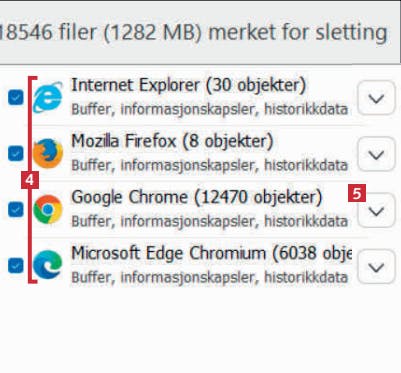Expand the Internet Explorer details chevron
Image resolution: width=401 pixels, height=373 pixels.
tap(376, 98)
